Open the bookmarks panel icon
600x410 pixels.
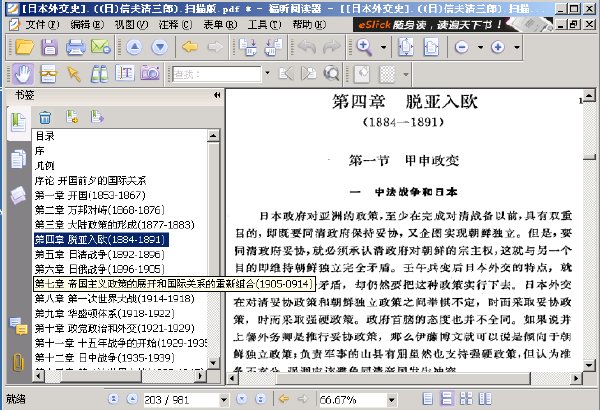click(x=18, y=122)
